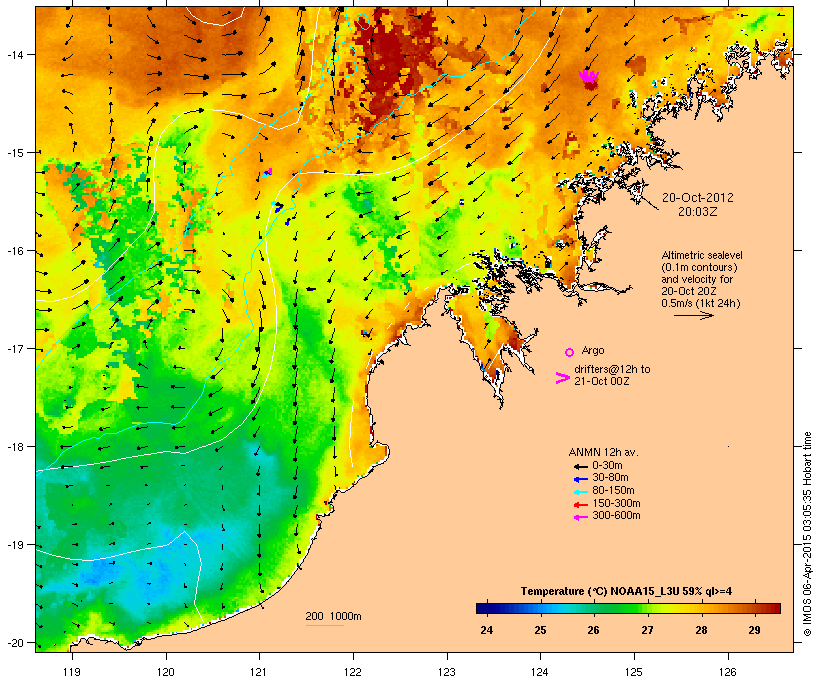Viewport: 820px width, 680px height.
Task: Click the black 0-30m legend arrow
Action: pos(580,466)
